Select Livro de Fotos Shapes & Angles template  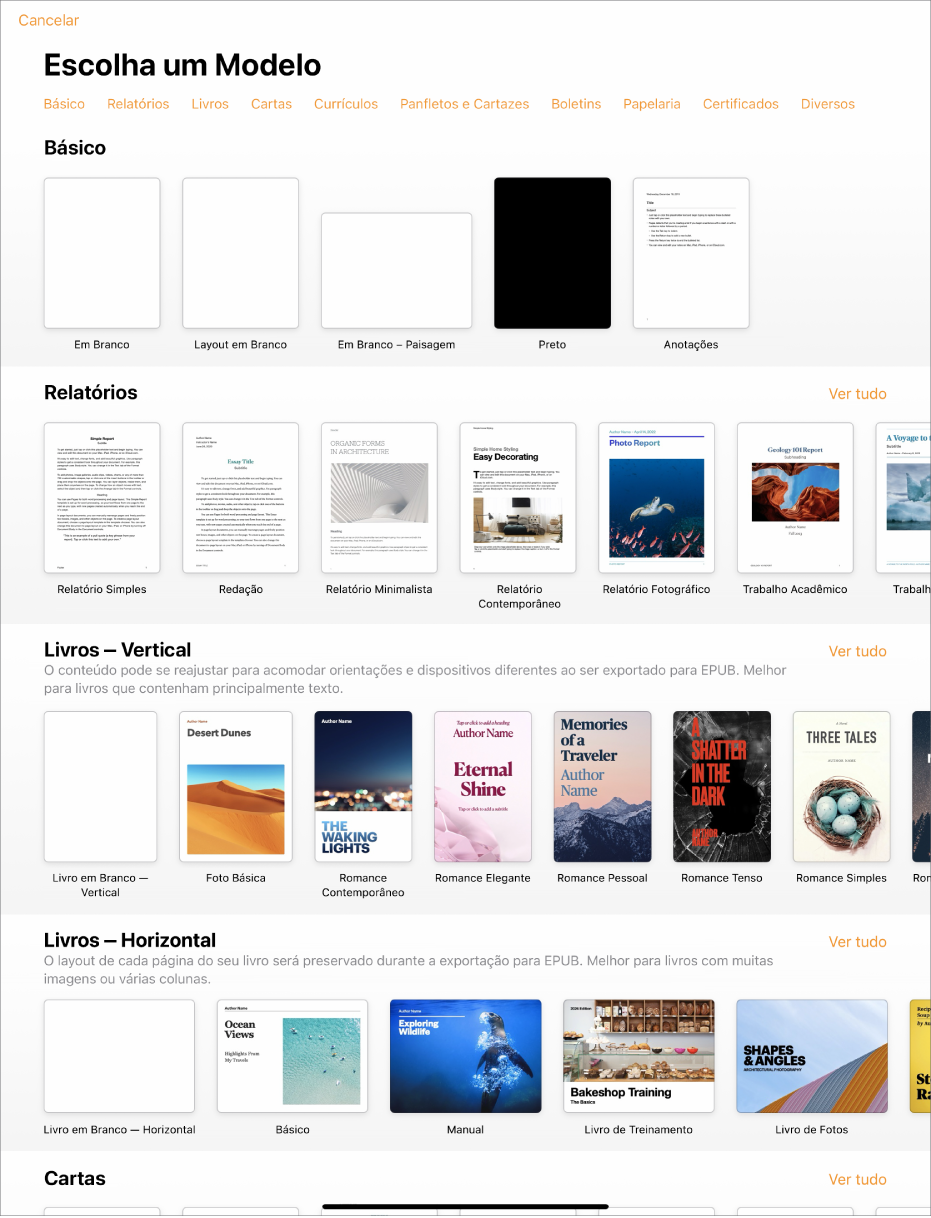(x=812, y=1056)
